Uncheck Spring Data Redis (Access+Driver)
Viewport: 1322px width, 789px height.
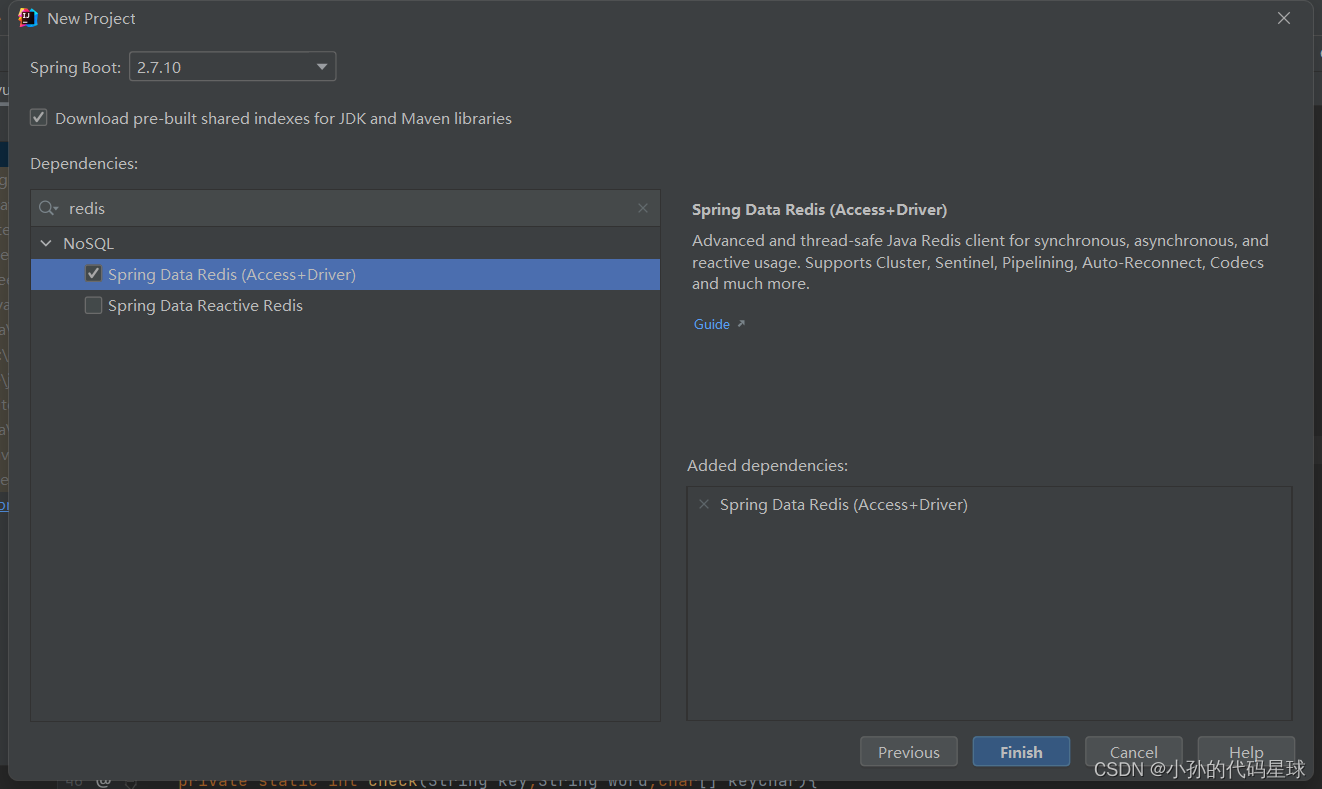(x=93, y=273)
